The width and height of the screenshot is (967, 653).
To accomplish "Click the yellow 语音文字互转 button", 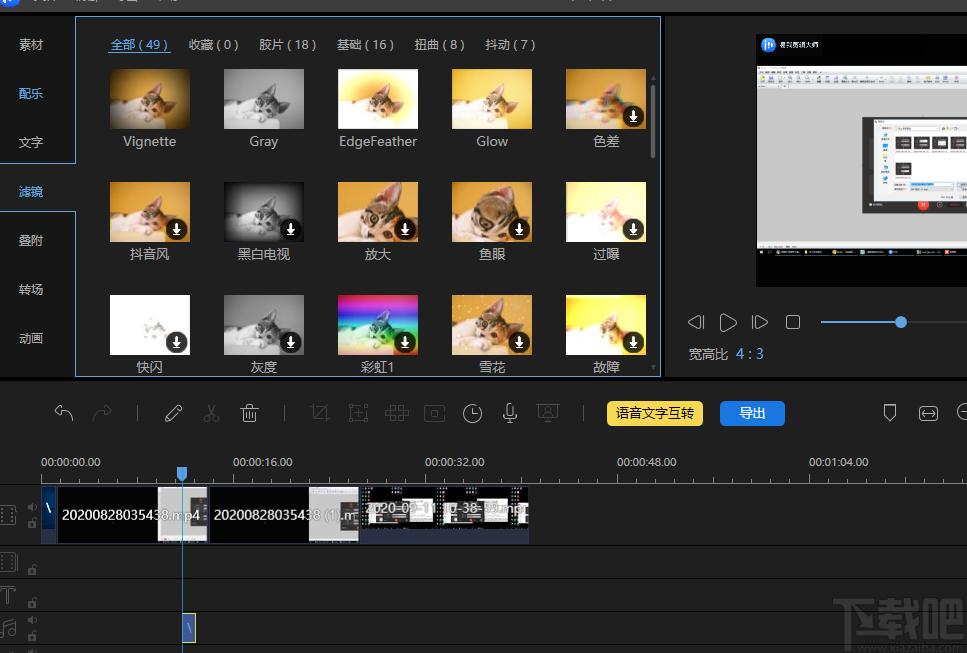I will coord(655,413).
